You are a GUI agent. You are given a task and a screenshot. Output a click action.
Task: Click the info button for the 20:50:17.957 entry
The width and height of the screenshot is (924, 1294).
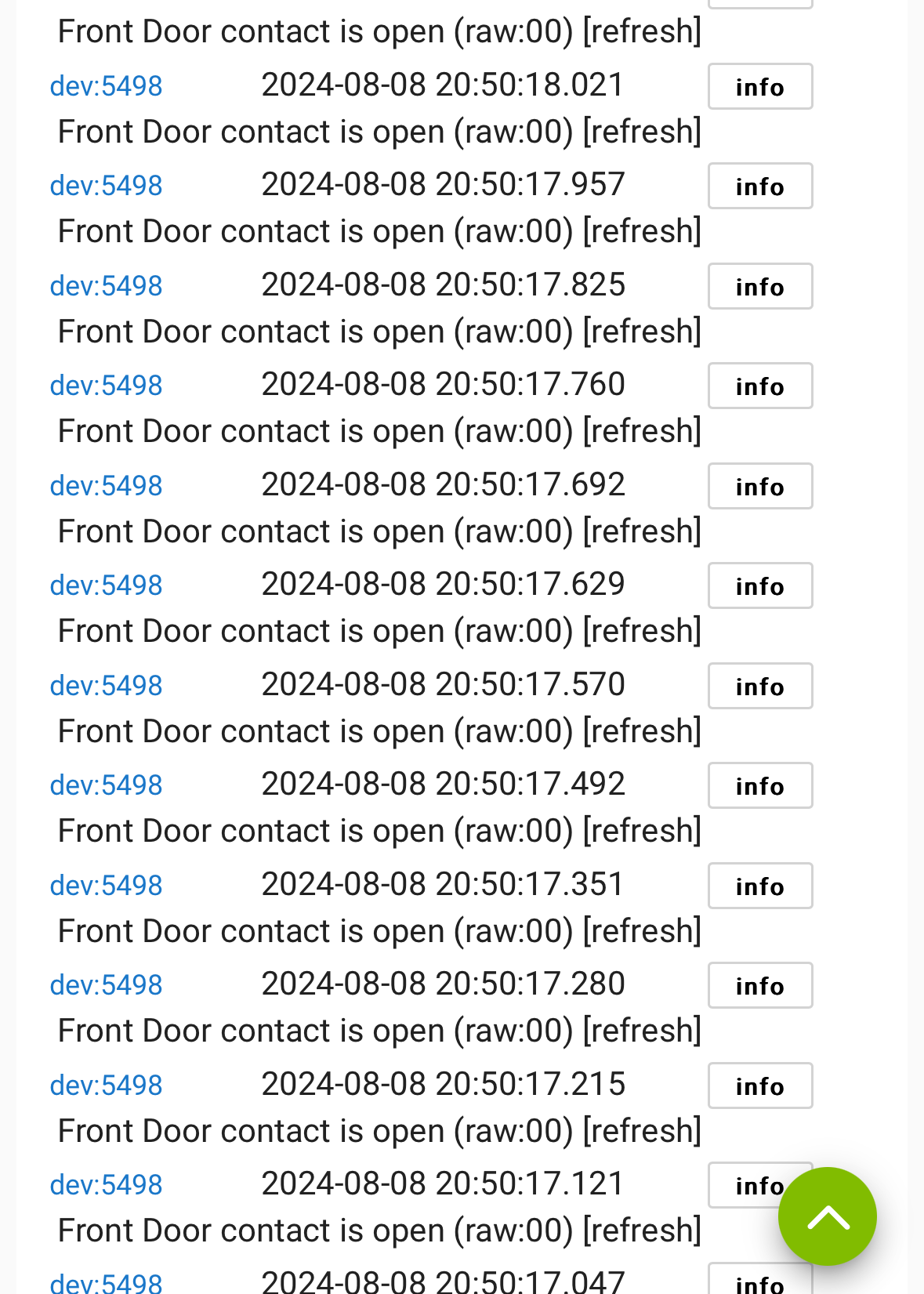point(760,186)
